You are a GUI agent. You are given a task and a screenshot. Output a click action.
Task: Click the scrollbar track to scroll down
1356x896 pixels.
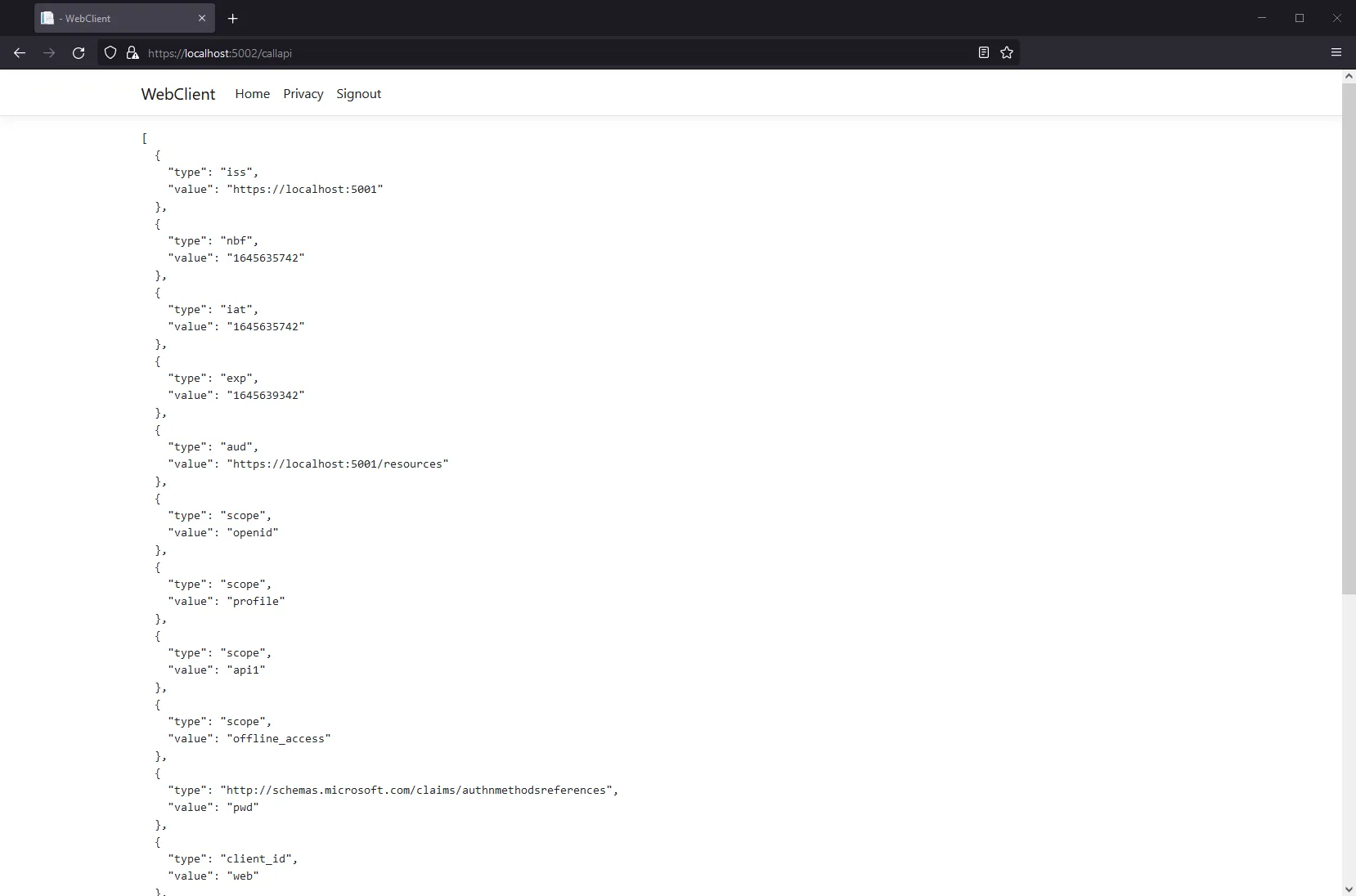[x=1348, y=736]
